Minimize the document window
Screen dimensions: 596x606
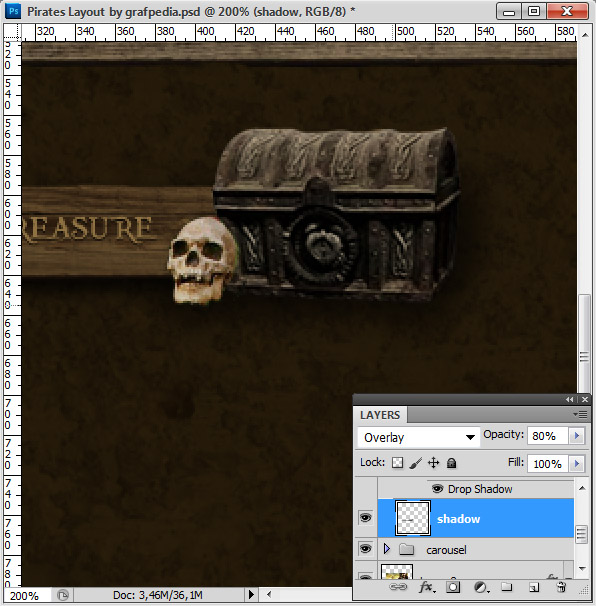click(x=509, y=11)
